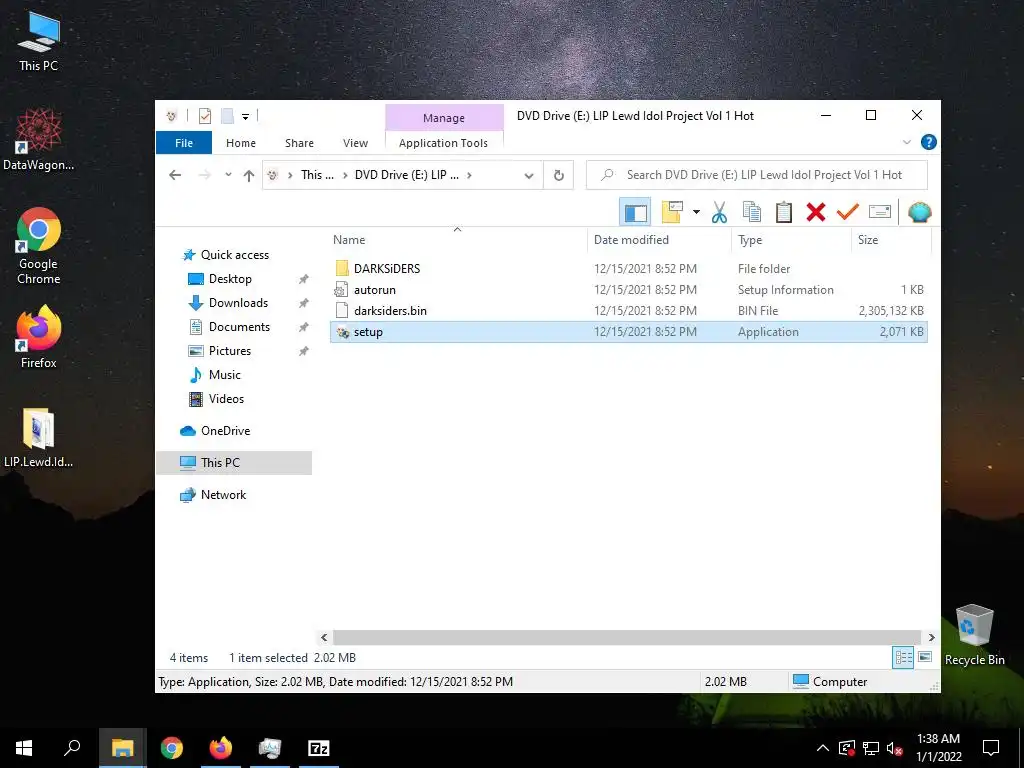Viewport: 1024px width, 768px height.
Task: Select the autorun setup information file
Action: (x=628, y=289)
